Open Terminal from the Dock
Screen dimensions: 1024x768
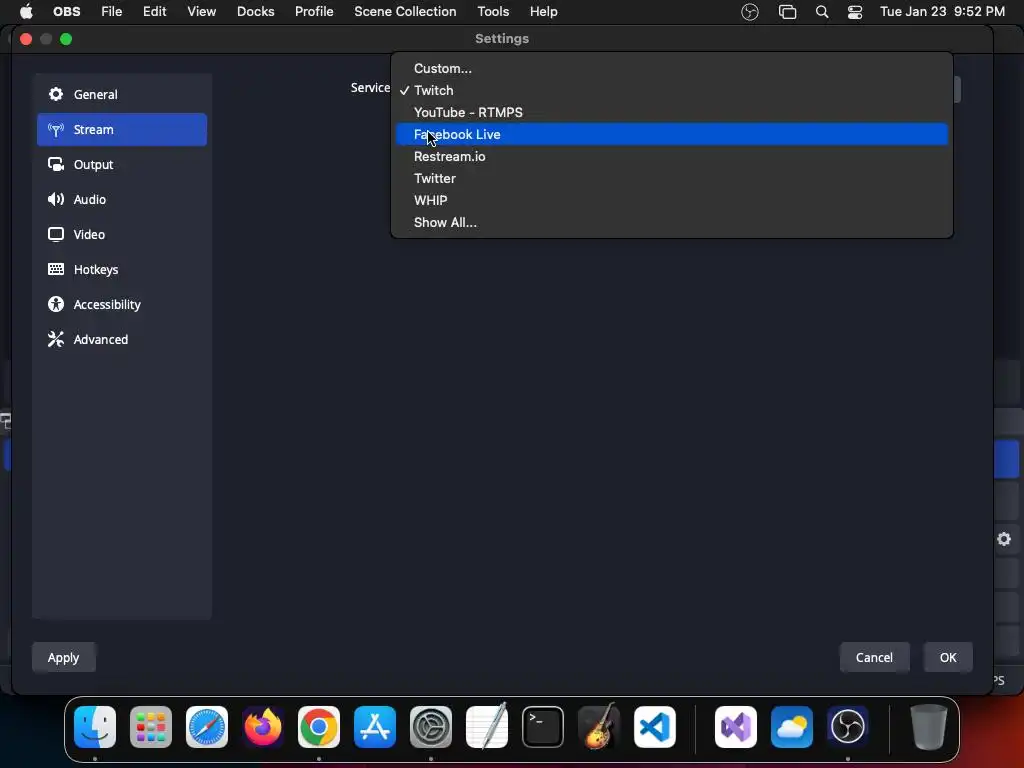543,727
